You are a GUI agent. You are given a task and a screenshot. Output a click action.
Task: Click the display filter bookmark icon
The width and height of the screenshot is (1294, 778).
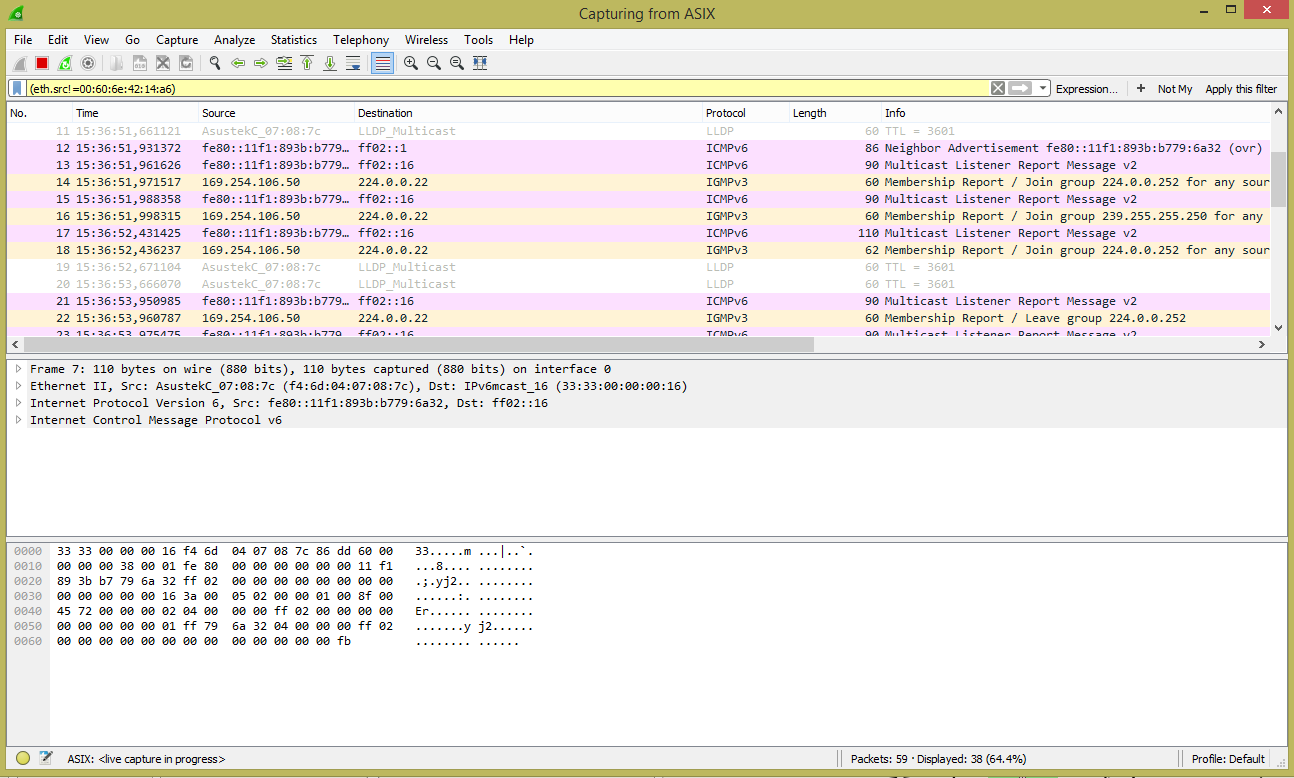pos(17,88)
